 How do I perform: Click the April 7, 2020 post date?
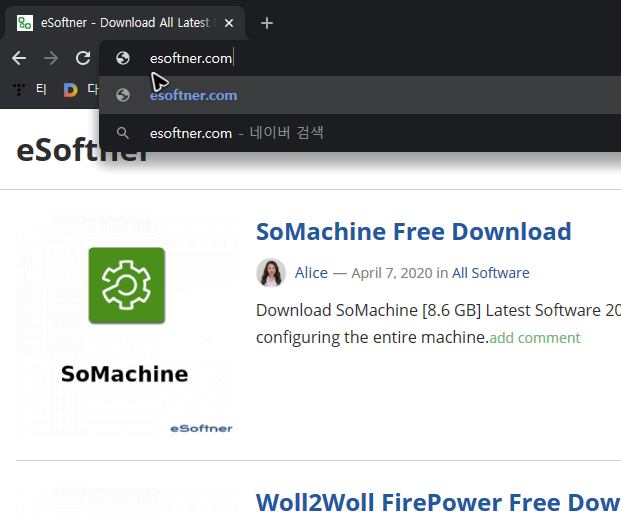pyautogui.click(x=392, y=273)
